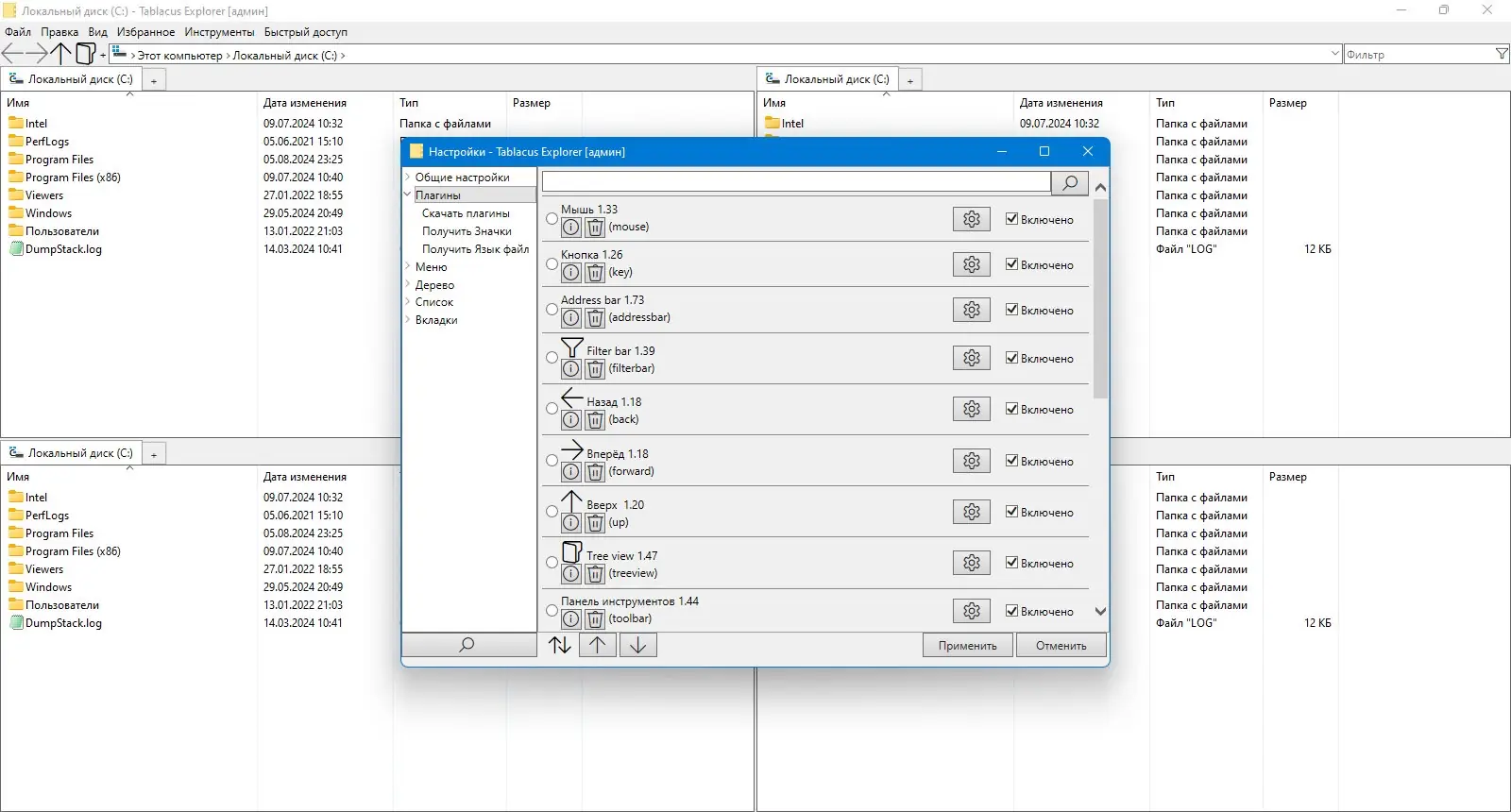Open settings gear for Мышь plugin
1511x812 pixels.
972,219
